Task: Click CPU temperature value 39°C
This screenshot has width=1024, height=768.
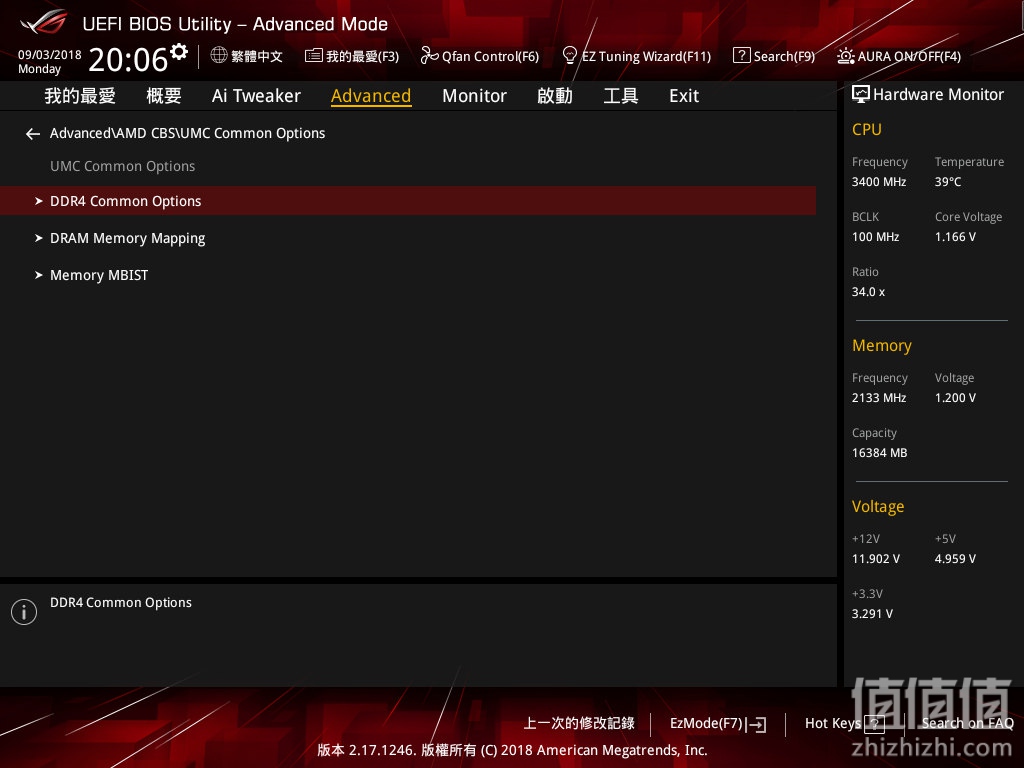Action: click(948, 182)
